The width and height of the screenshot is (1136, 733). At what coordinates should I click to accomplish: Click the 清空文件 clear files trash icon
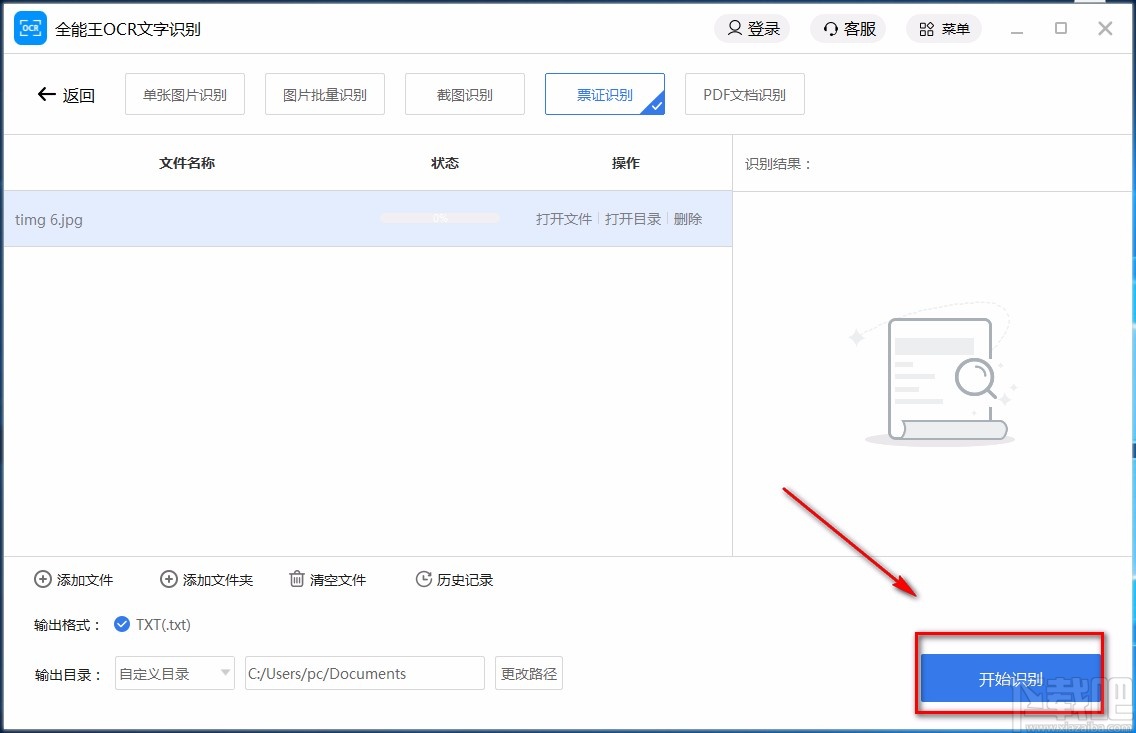click(x=296, y=578)
